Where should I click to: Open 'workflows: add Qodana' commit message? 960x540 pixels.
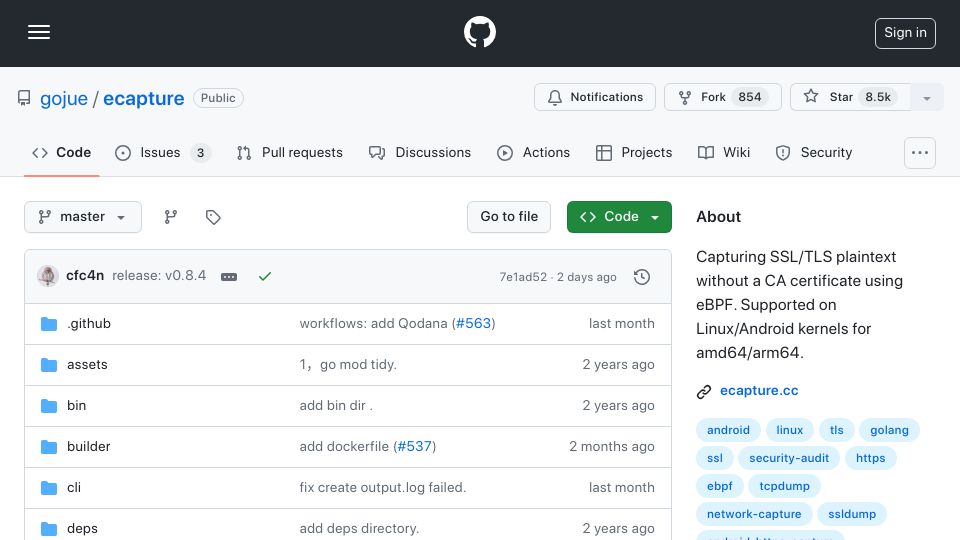[373, 323]
